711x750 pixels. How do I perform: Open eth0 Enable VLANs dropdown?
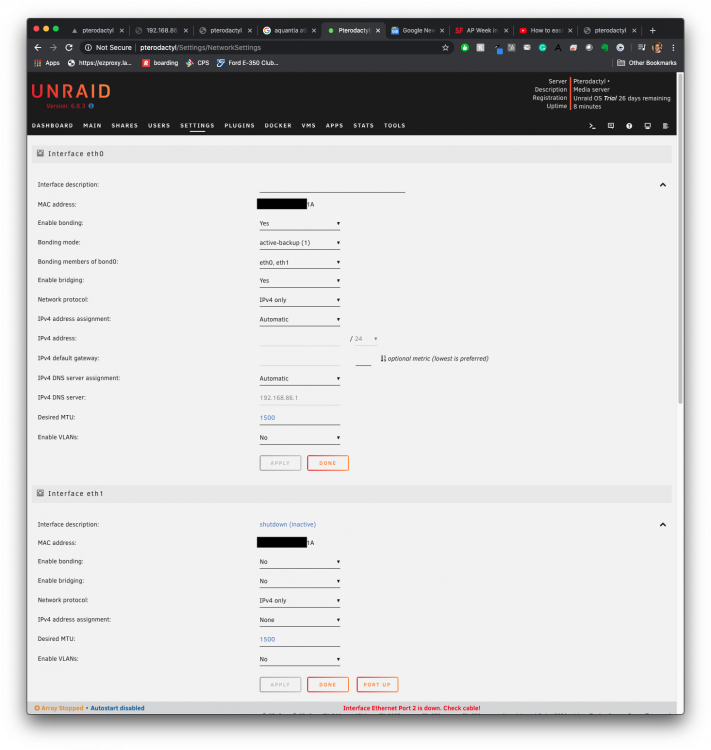pyautogui.click(x=300, y=438)
